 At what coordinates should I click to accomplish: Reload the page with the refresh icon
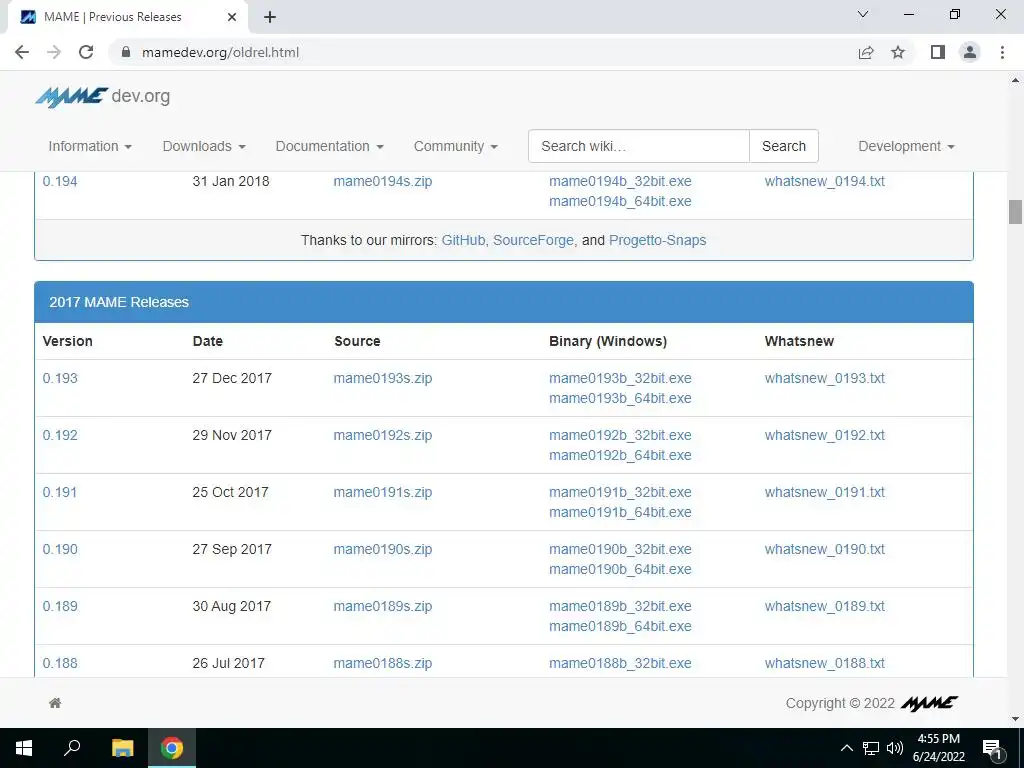pos(86,52)
